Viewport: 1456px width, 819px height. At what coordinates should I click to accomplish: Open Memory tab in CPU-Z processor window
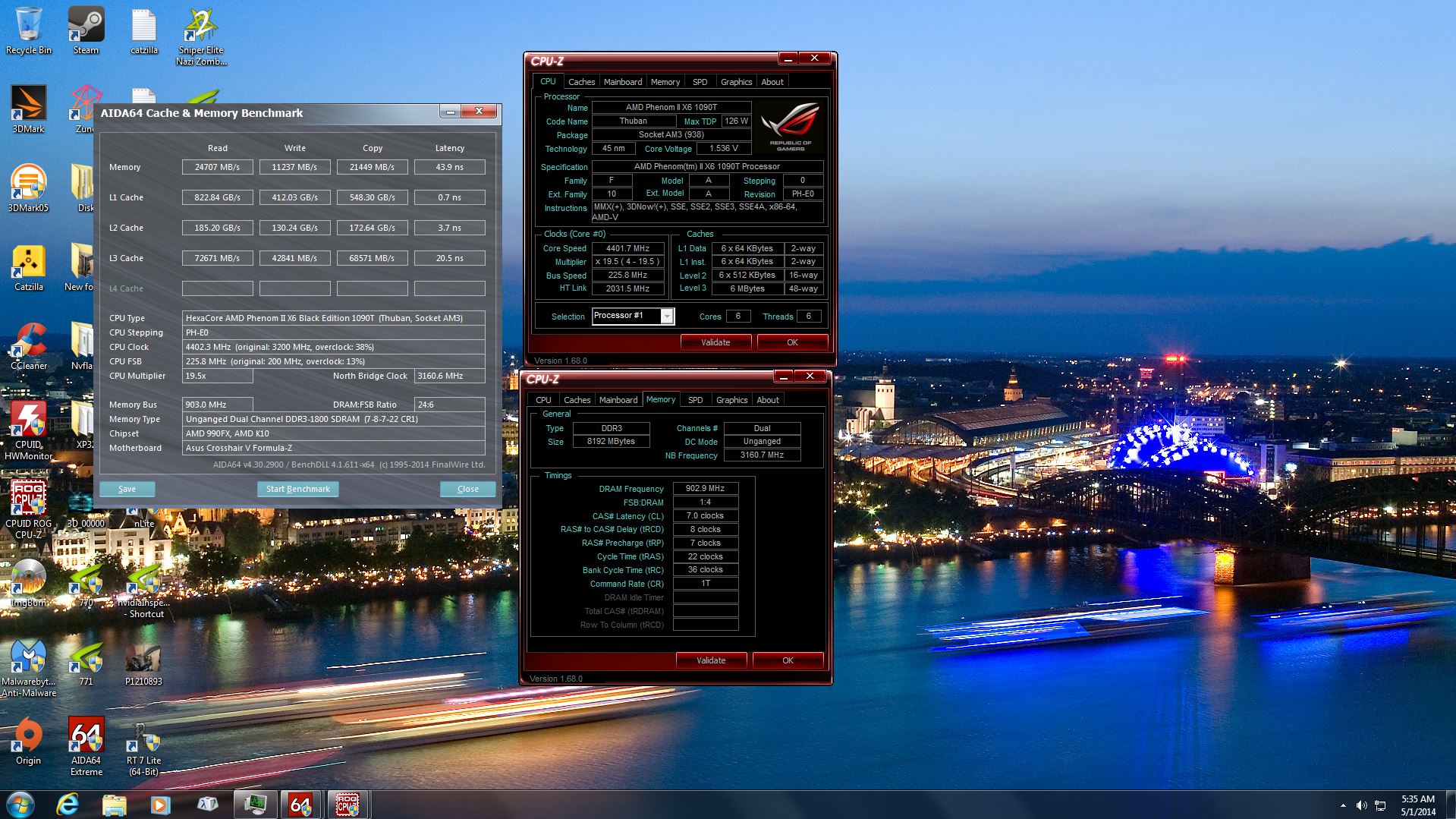point(665,82)
